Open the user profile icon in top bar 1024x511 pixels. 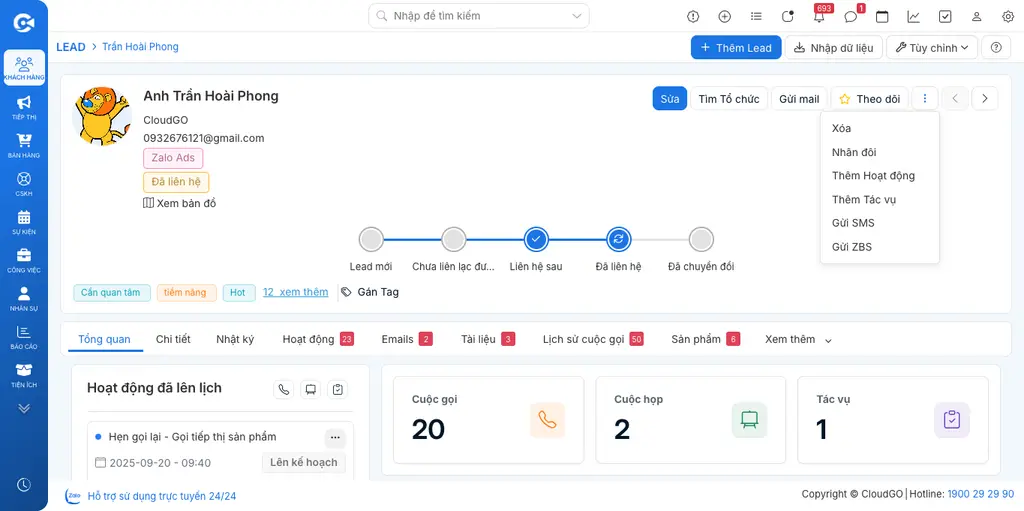coord(977,16)
